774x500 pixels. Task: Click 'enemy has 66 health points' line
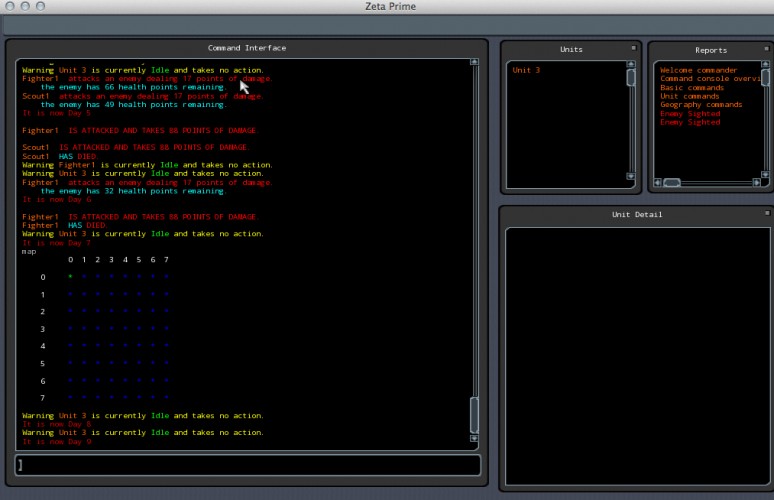[x=133, y=87]
